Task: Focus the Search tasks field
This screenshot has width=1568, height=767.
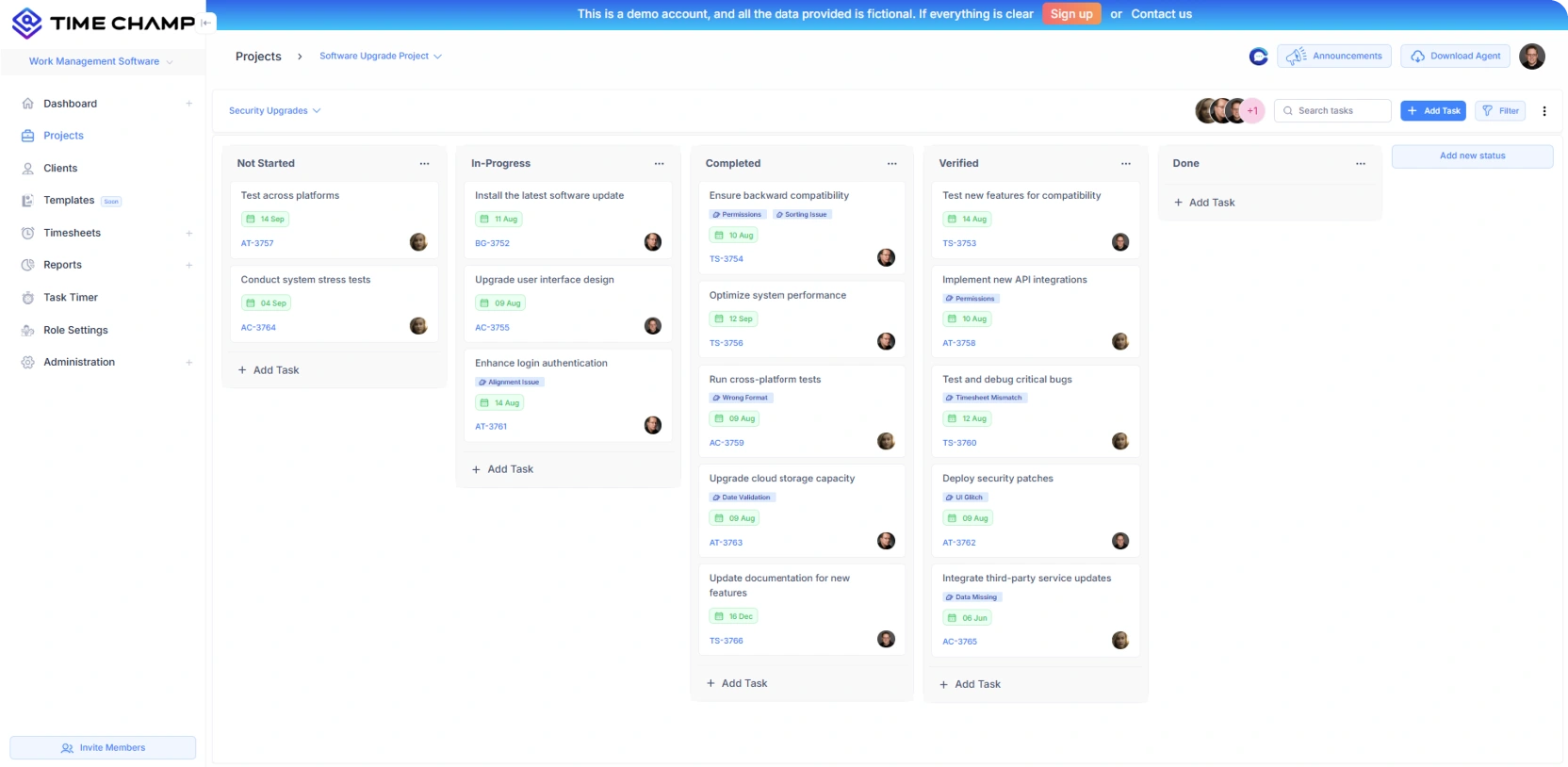Action: tap(1332, 111)
